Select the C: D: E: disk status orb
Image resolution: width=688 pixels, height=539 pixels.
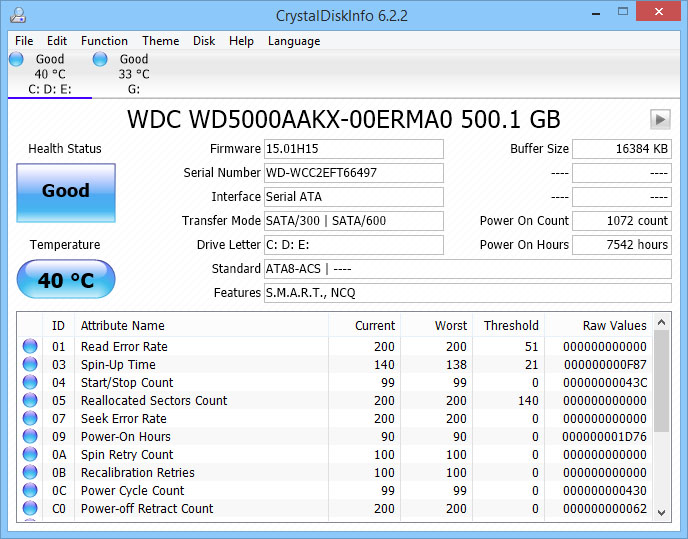16,60
